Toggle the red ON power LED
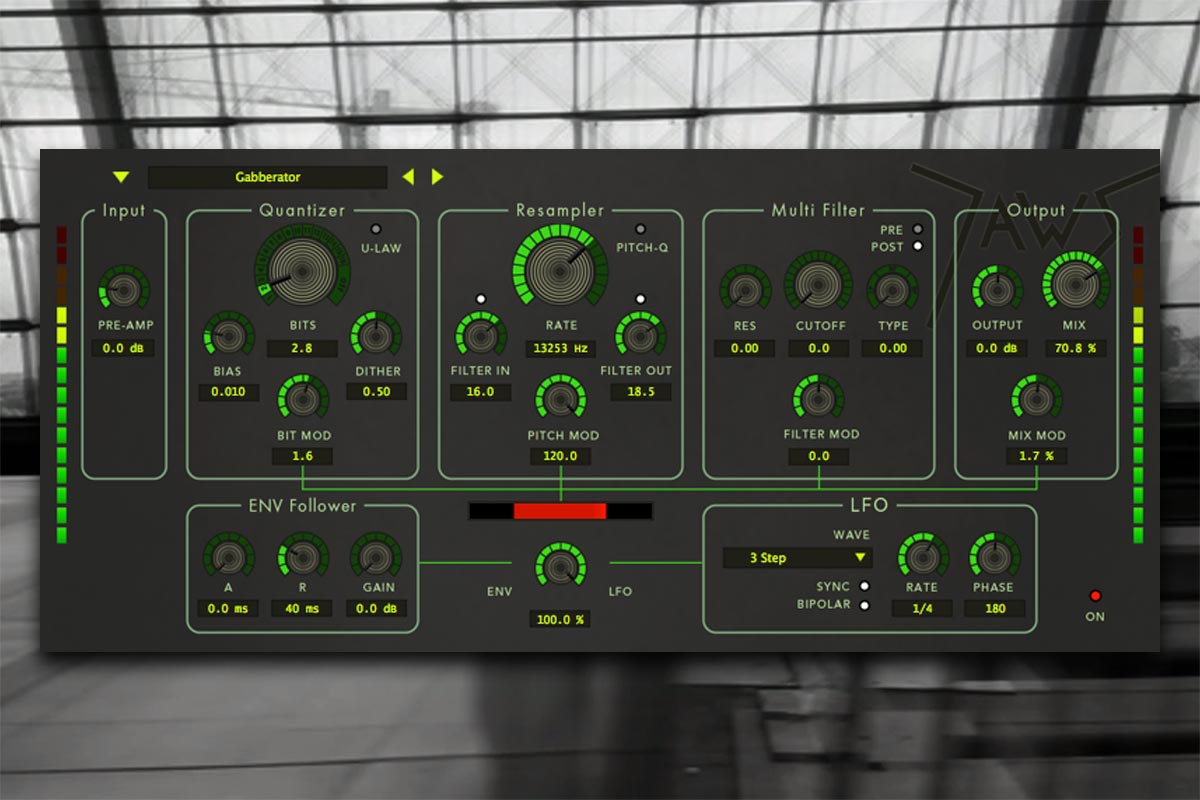The height and width of the screenshot is (800, 1200). point(1095,596)
